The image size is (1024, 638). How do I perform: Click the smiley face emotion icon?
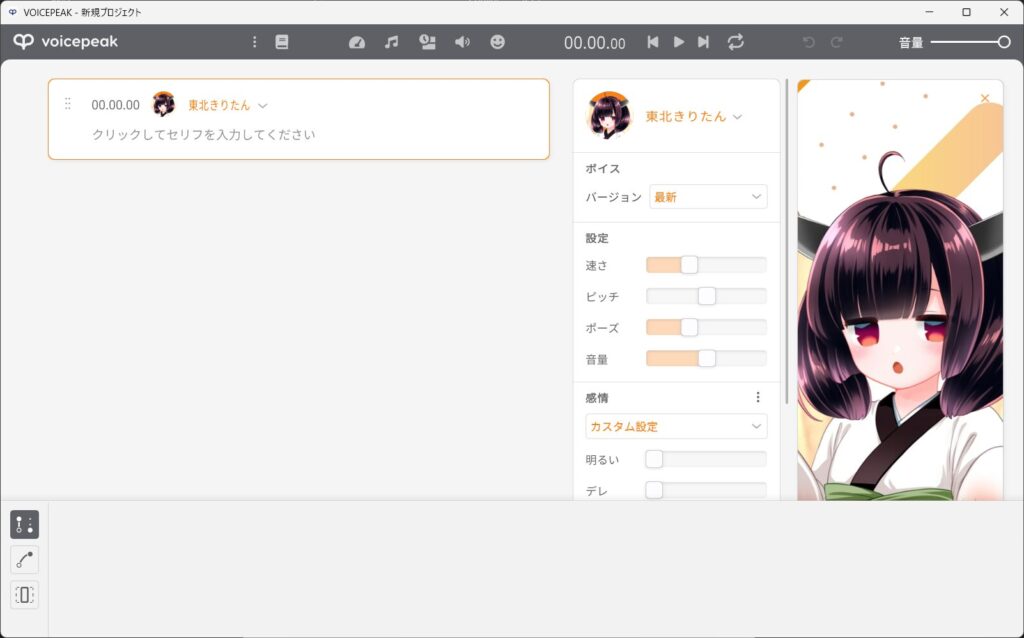[498, 42]
